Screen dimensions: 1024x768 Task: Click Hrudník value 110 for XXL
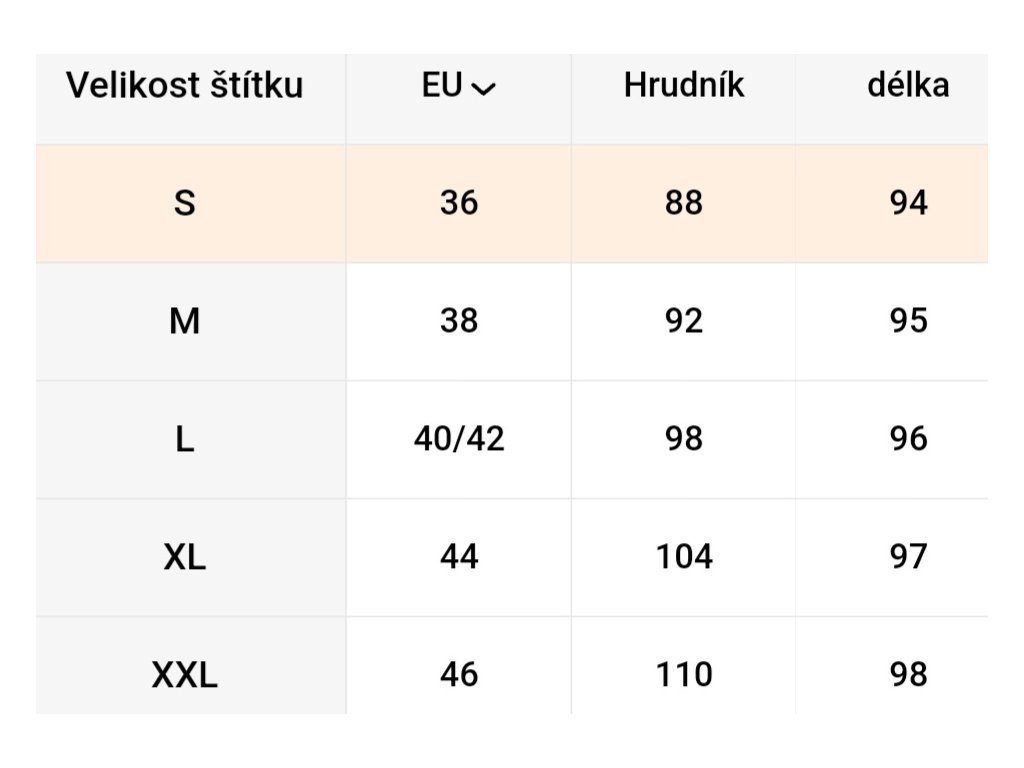[684, 675]
